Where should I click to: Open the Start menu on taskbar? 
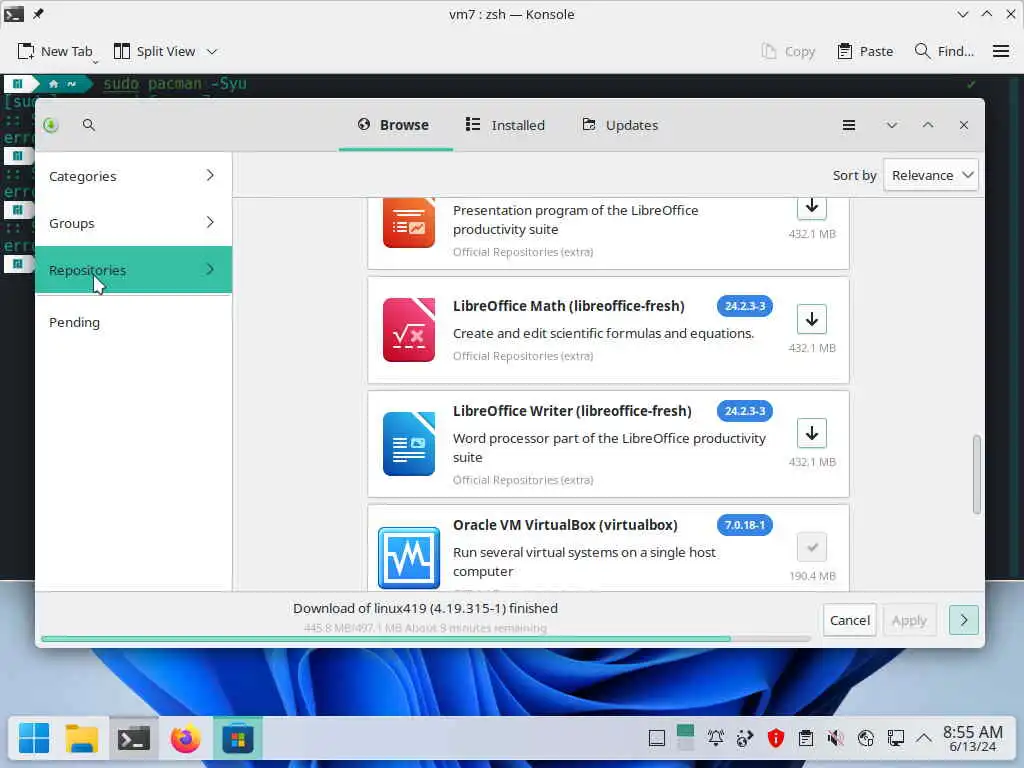click(34, 739)
